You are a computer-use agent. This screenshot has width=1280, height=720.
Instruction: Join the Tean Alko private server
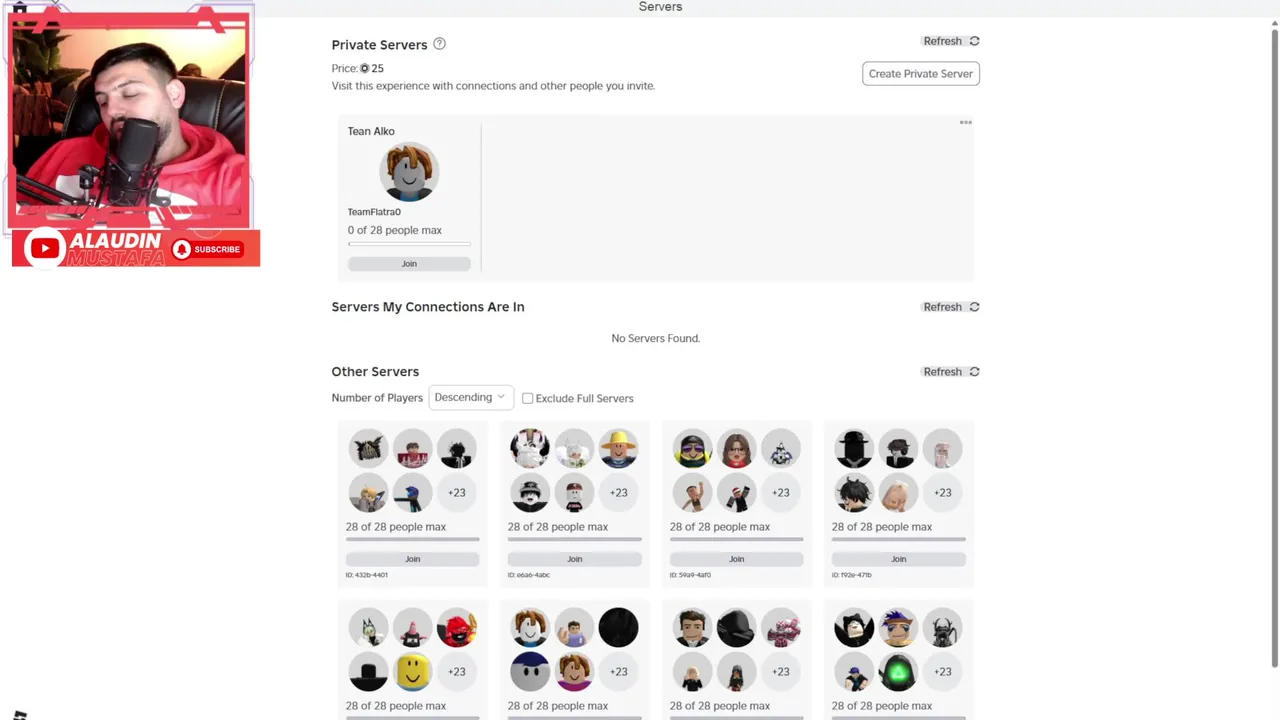tap(409, 264)
